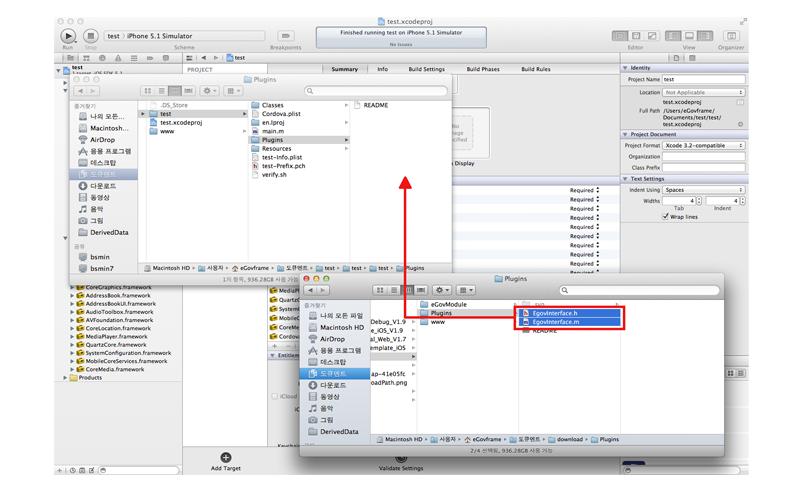Click the Organization text field
Viewport: 800px width, 500px height.
point(704,157)
